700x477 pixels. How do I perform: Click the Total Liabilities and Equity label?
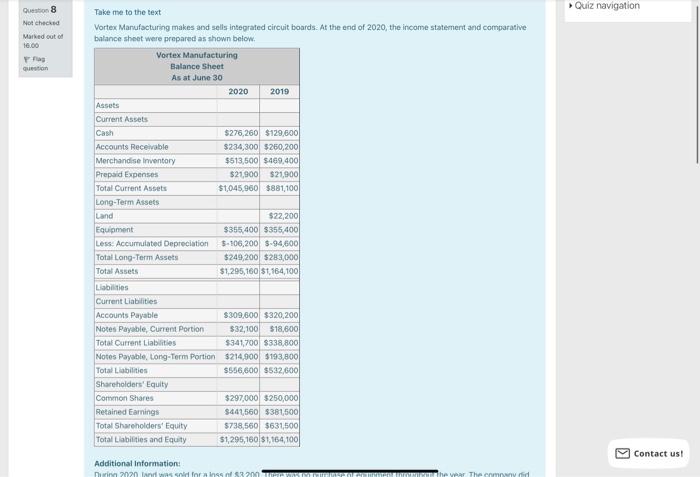141,440
